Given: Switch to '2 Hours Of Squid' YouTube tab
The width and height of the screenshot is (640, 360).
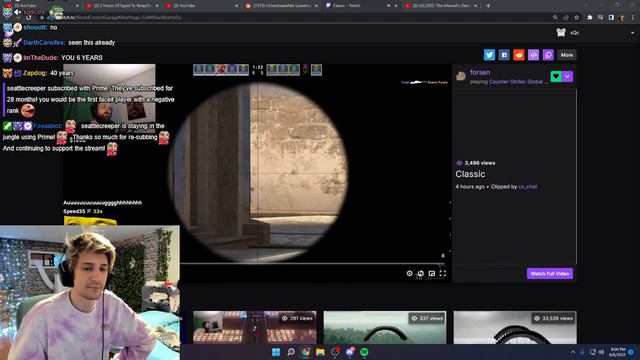Looking at the screenshot, I should click(x=122, y=6).
